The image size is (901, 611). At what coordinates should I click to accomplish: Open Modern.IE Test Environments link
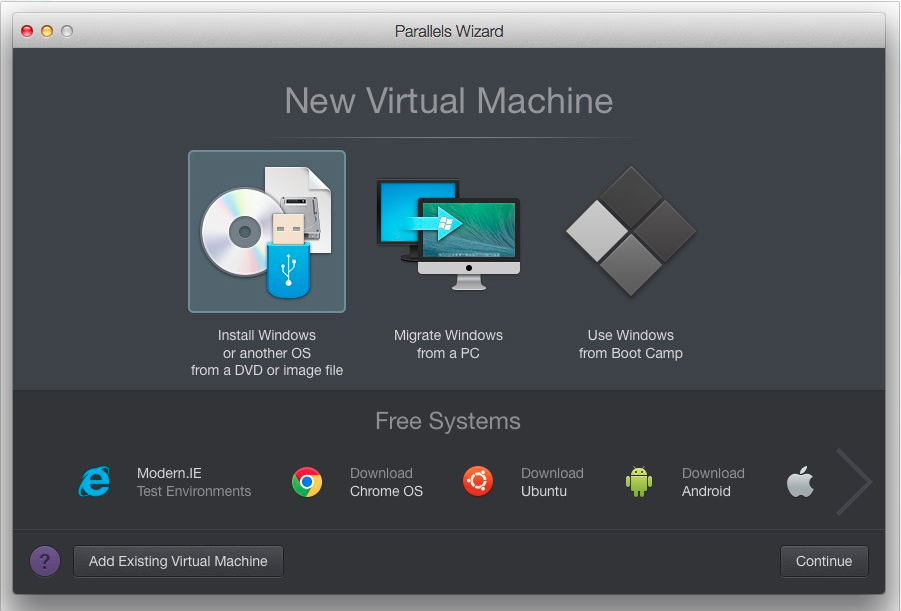tap(194, 482)
